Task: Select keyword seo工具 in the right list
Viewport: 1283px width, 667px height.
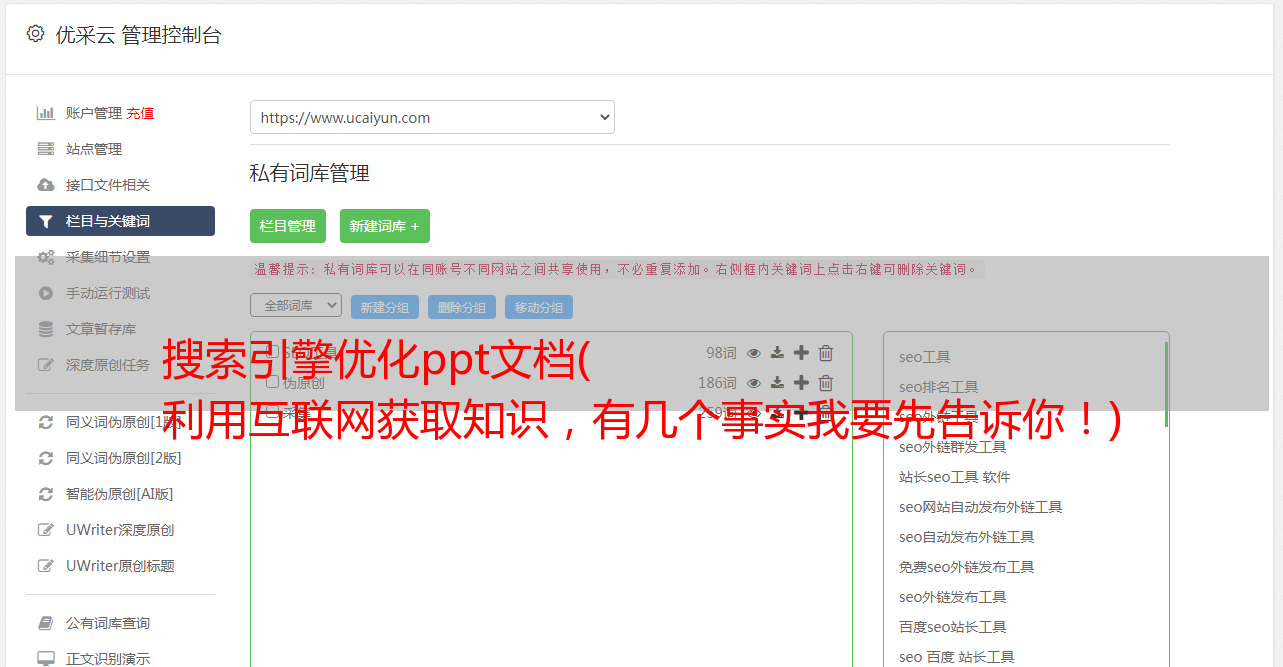Action: (x=924, y=357)
